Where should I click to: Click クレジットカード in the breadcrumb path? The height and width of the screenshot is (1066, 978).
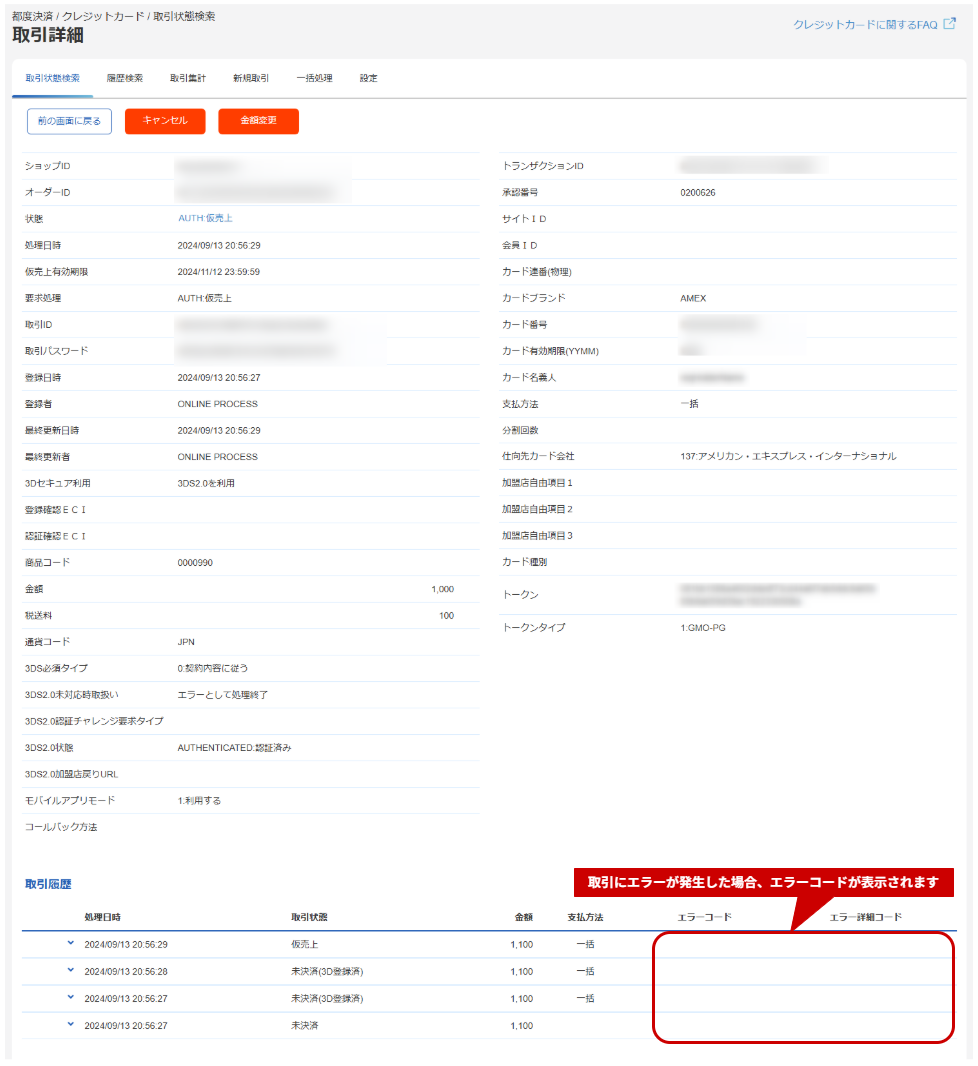click(103, 17)
